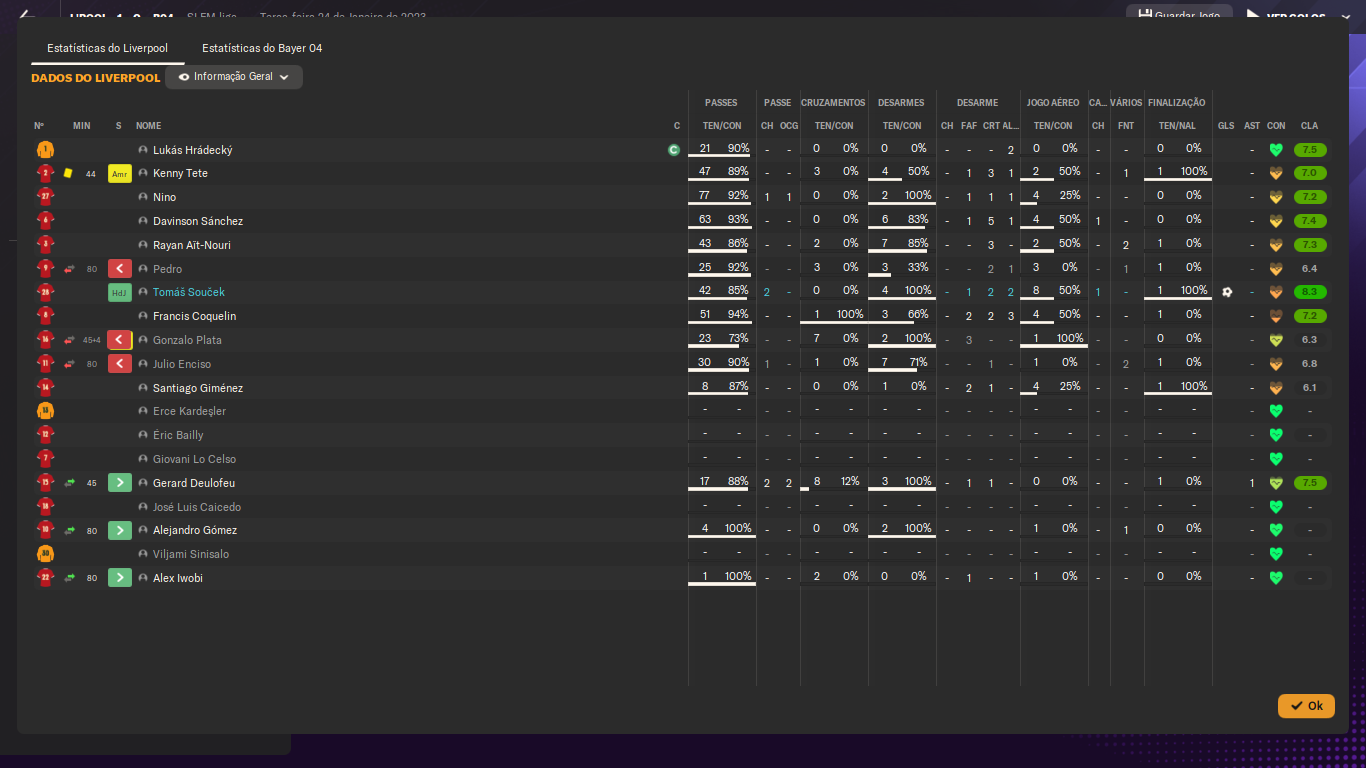Switch to the Estatísticas do Bayer 04 tab
Screen dimensions: 1366x768
tap(262, 48)
